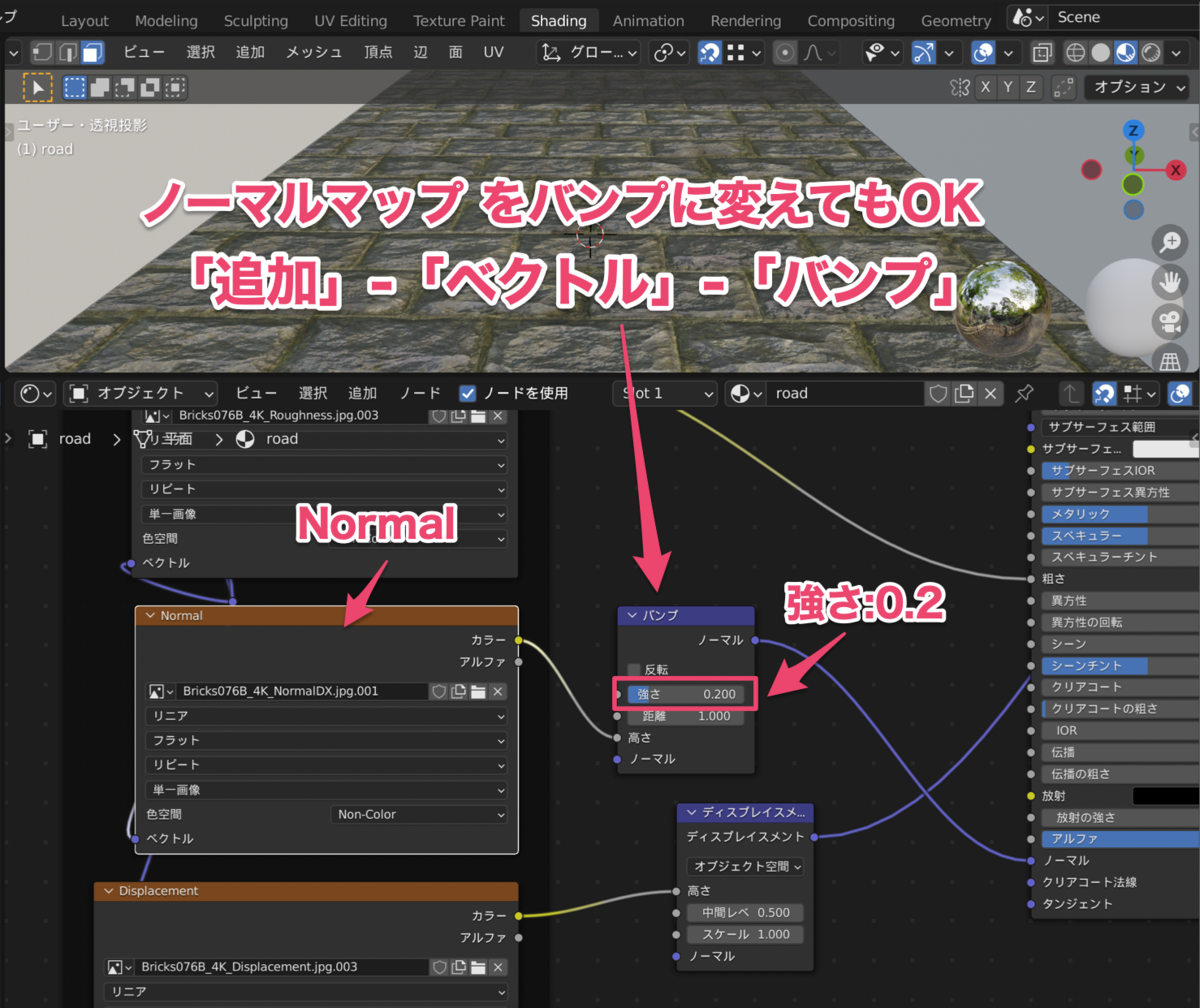
Task: Uncheck the ノードを使用 checkbox
Action: click(x=468, y=393)
